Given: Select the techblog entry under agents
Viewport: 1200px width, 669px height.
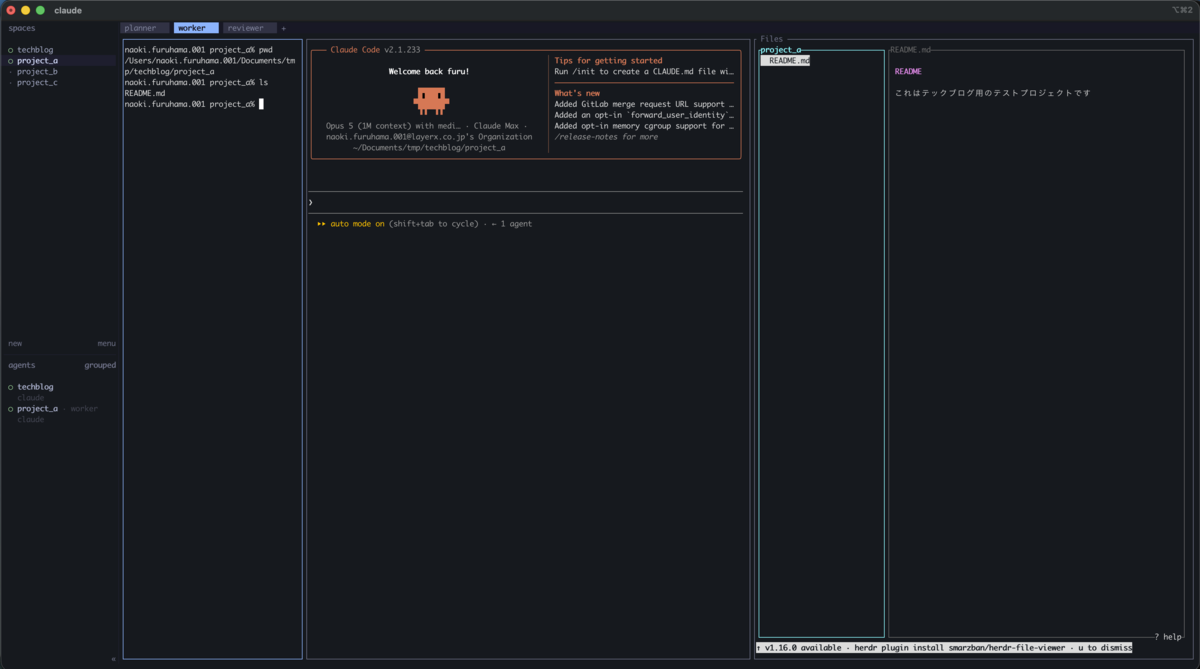Looking at the screenshot, I should pos(35,387).
